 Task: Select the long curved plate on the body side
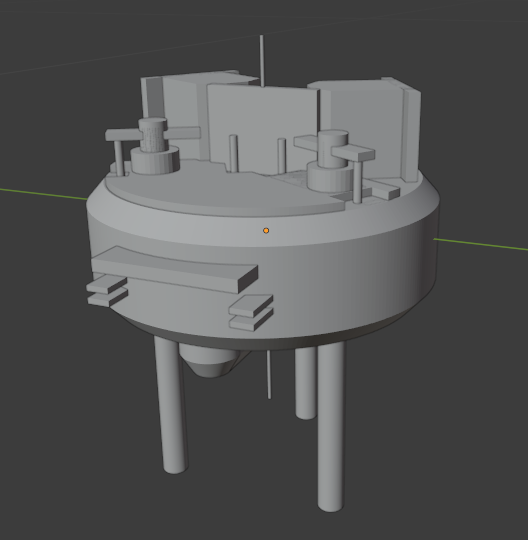click(175, 269)
